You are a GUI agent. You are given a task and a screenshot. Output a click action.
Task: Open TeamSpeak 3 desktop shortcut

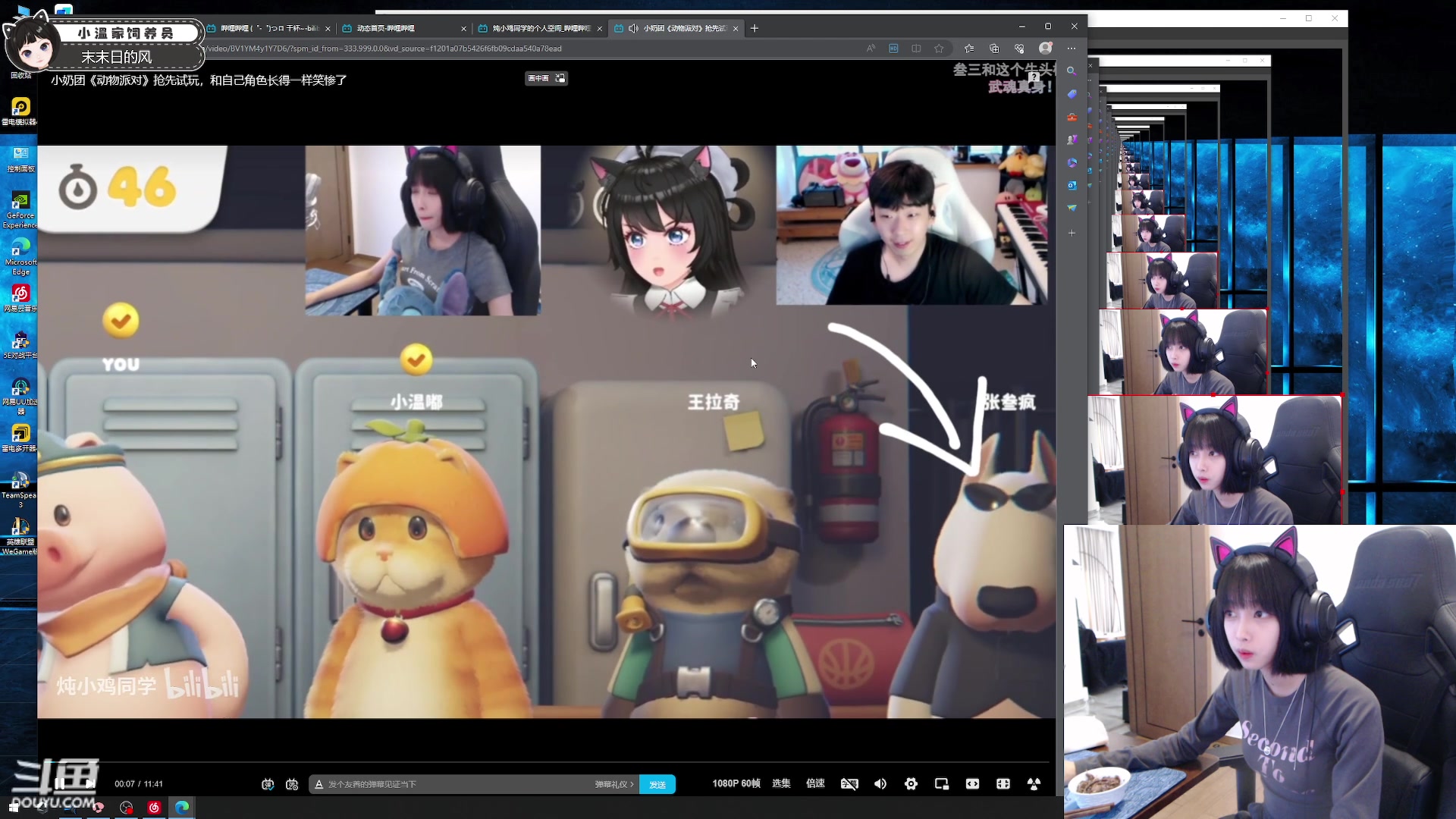click(x=20, y=490)
